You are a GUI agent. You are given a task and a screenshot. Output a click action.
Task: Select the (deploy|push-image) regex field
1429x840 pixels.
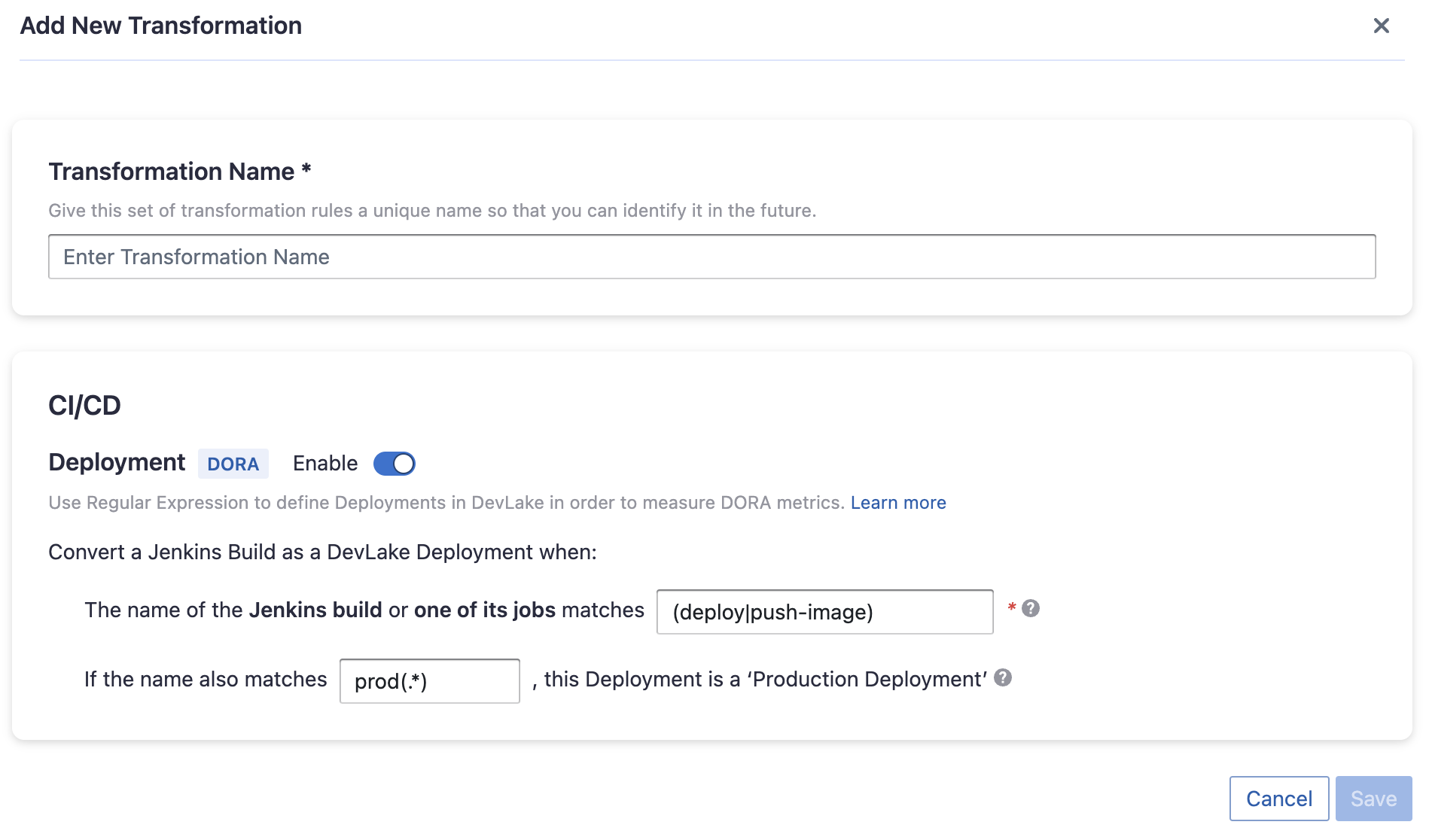click(x=824, y=612)
